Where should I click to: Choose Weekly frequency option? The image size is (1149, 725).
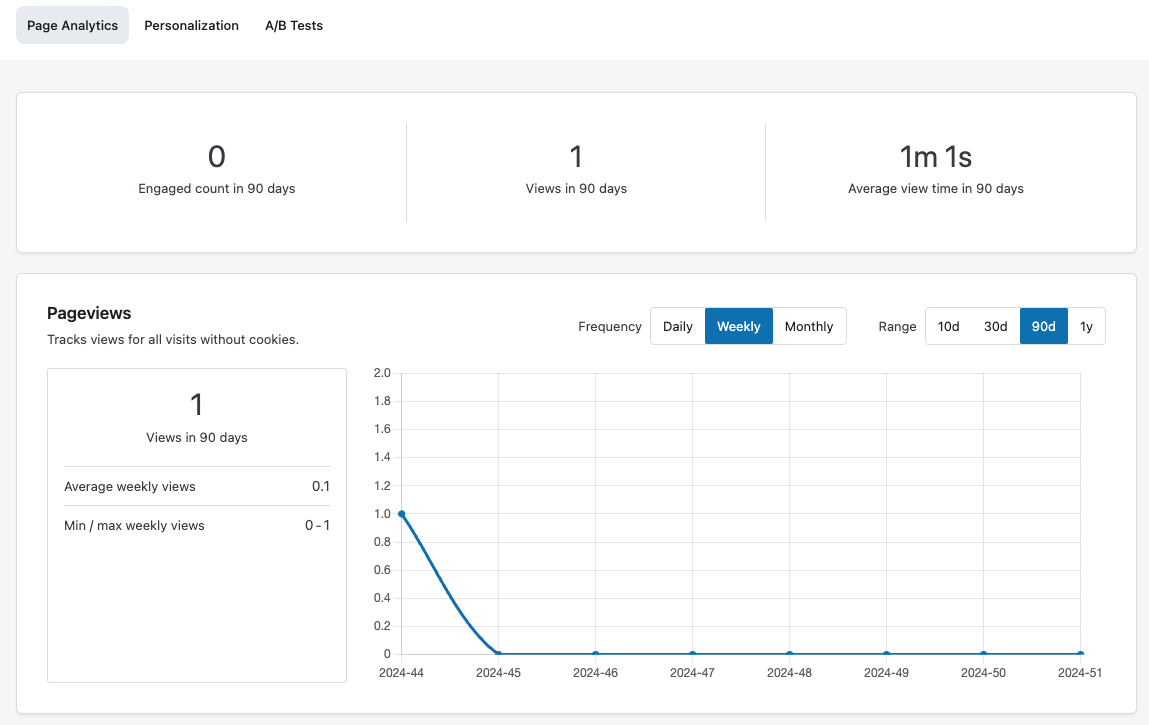pos(738,326)
